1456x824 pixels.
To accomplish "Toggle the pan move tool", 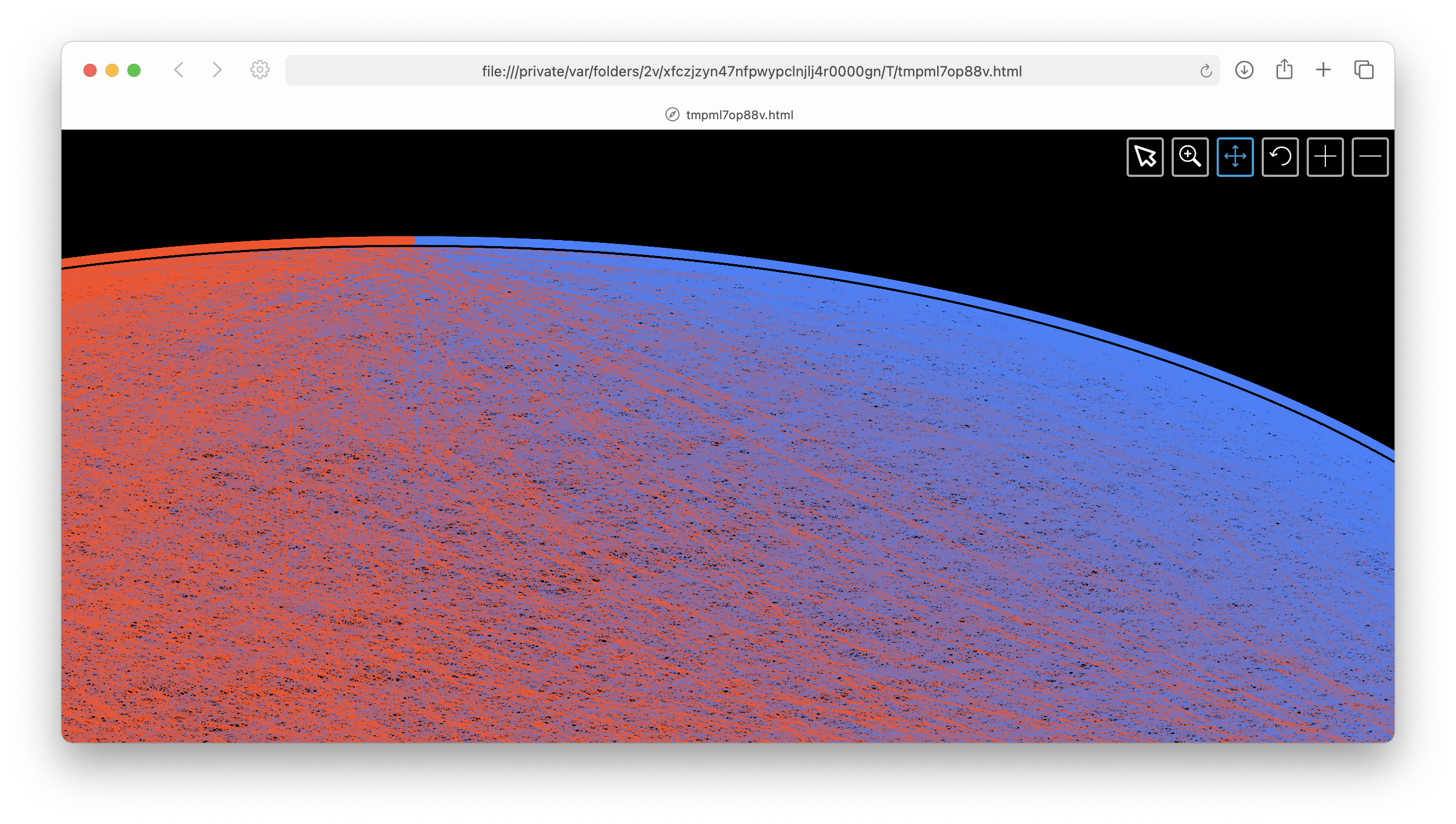I will coord(1235,157).
